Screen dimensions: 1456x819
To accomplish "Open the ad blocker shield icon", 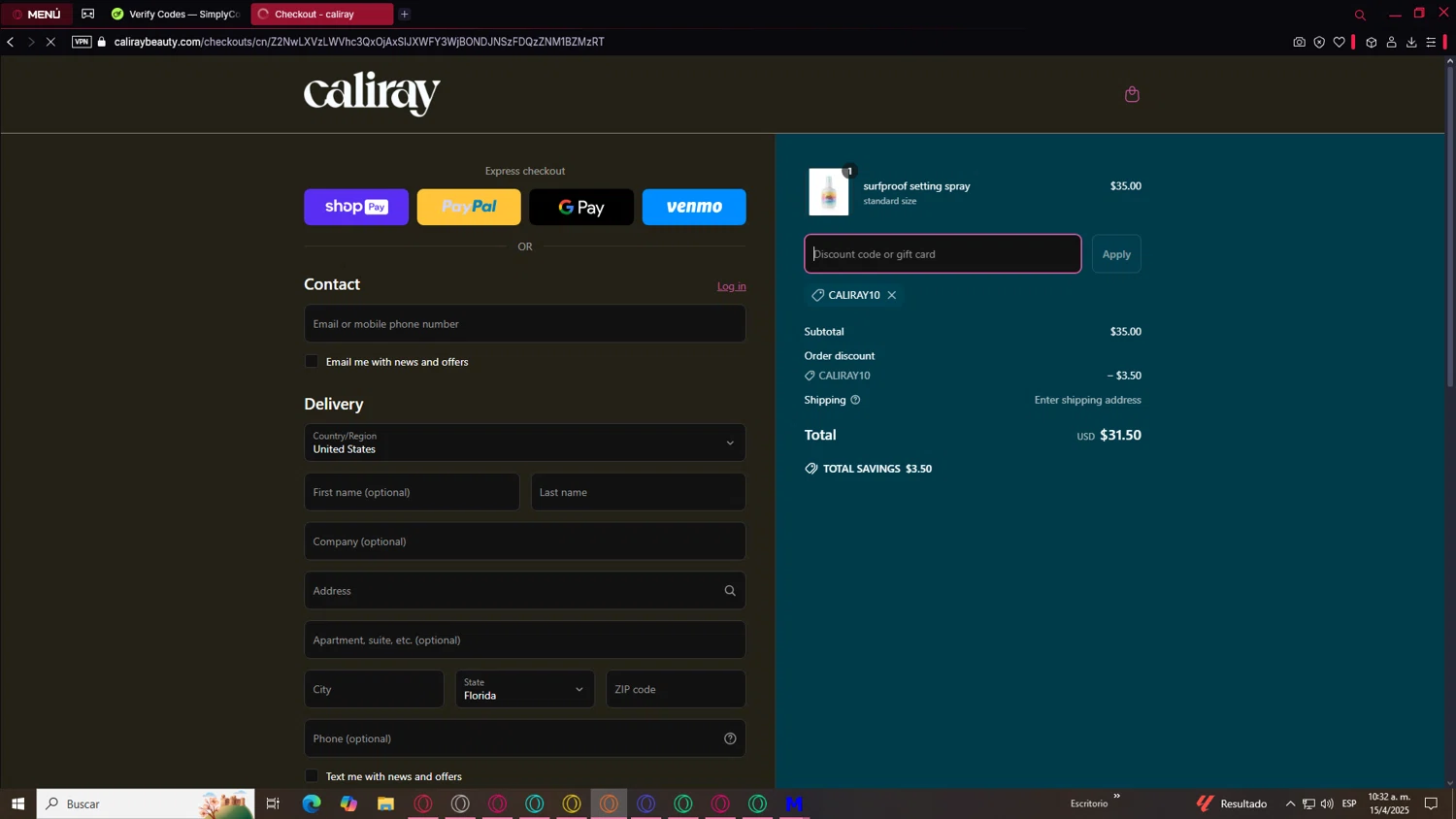I will [1319, 42].
